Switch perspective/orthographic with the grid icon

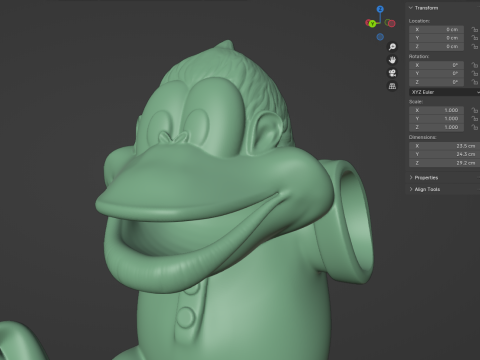tap(392, 86)
